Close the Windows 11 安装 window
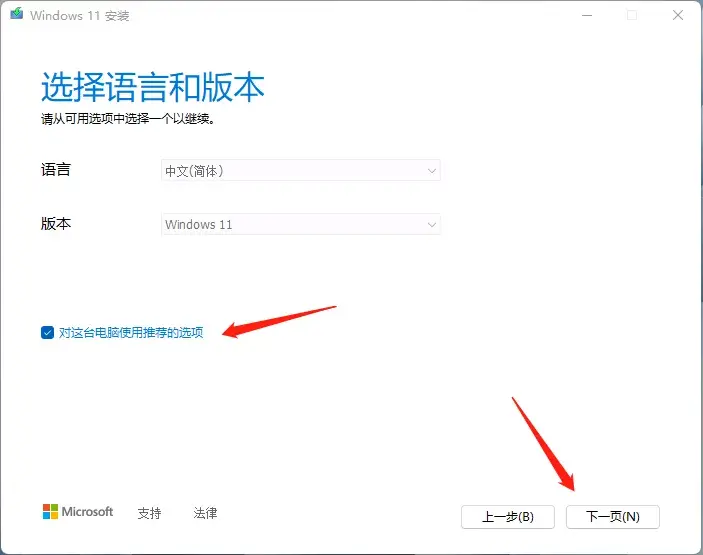This screenshot has width=703, height=555. tap(678, 16)
